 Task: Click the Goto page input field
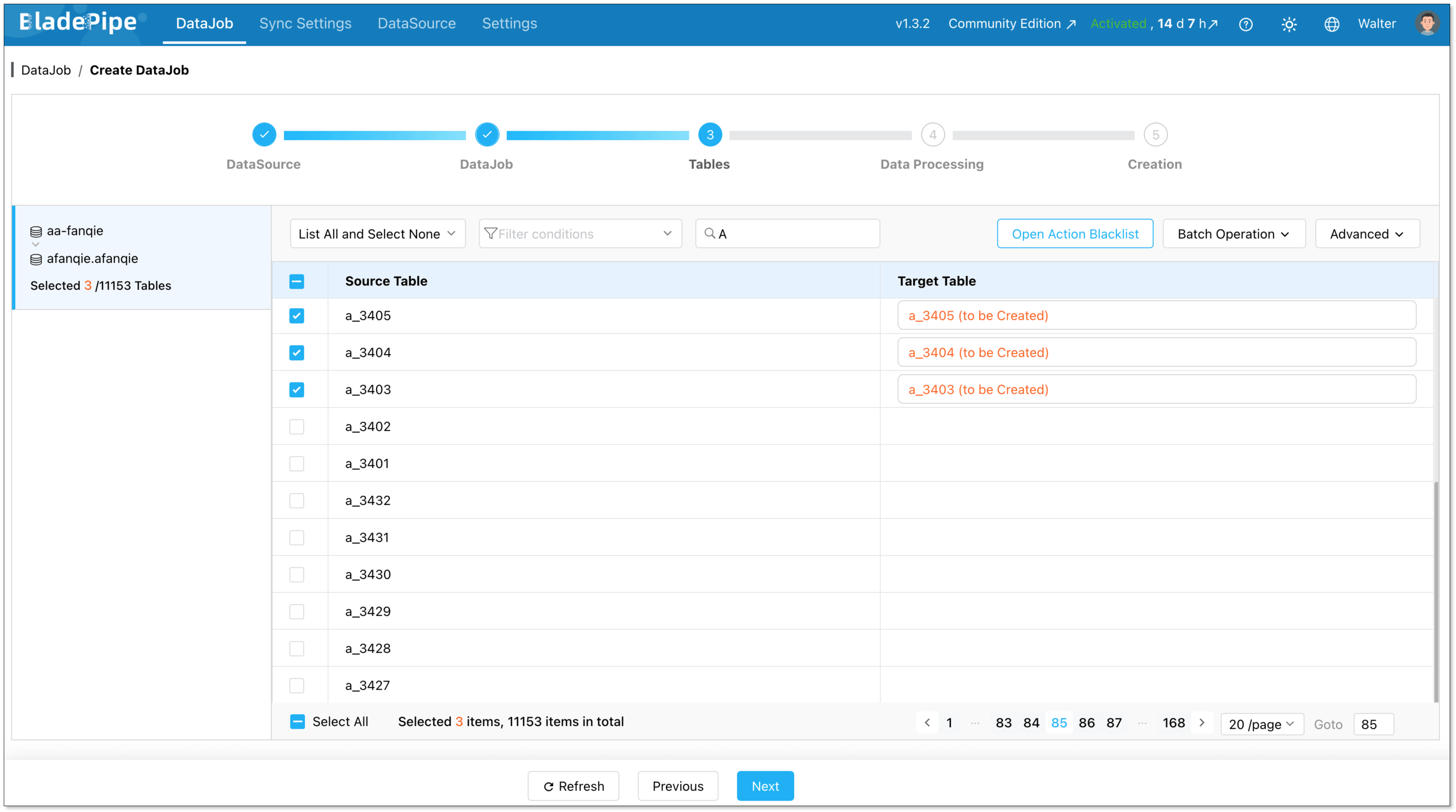1374,724
